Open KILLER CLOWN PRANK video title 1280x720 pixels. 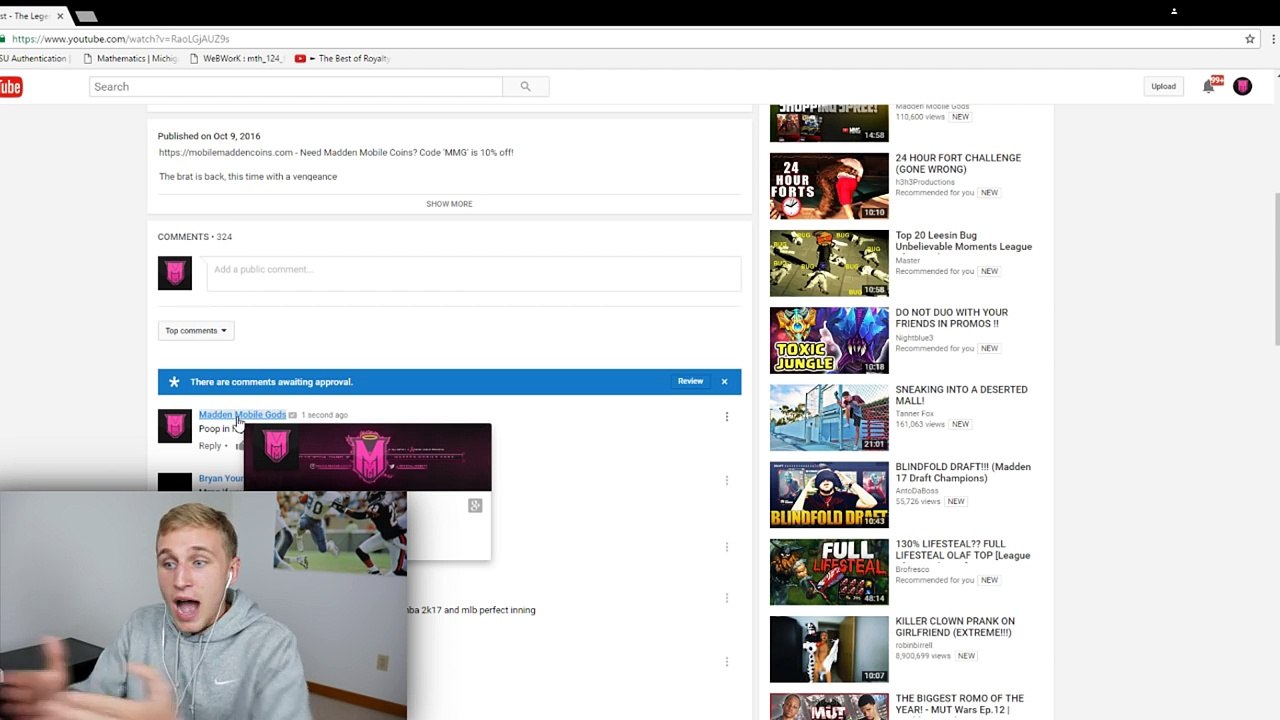(955, 627)
